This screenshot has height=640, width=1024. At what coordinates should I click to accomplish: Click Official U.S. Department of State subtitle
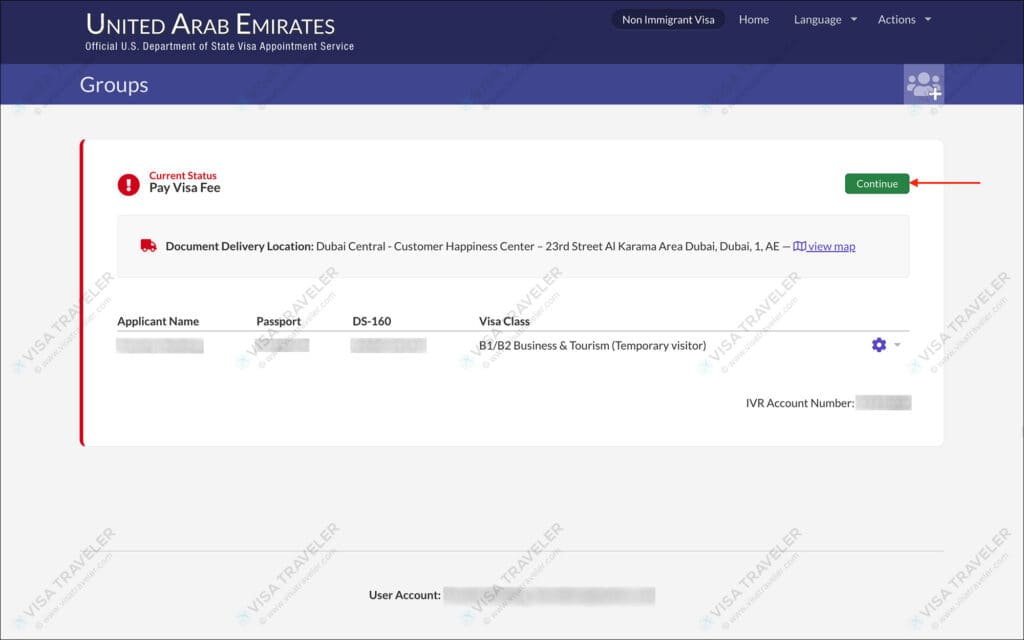219,46
